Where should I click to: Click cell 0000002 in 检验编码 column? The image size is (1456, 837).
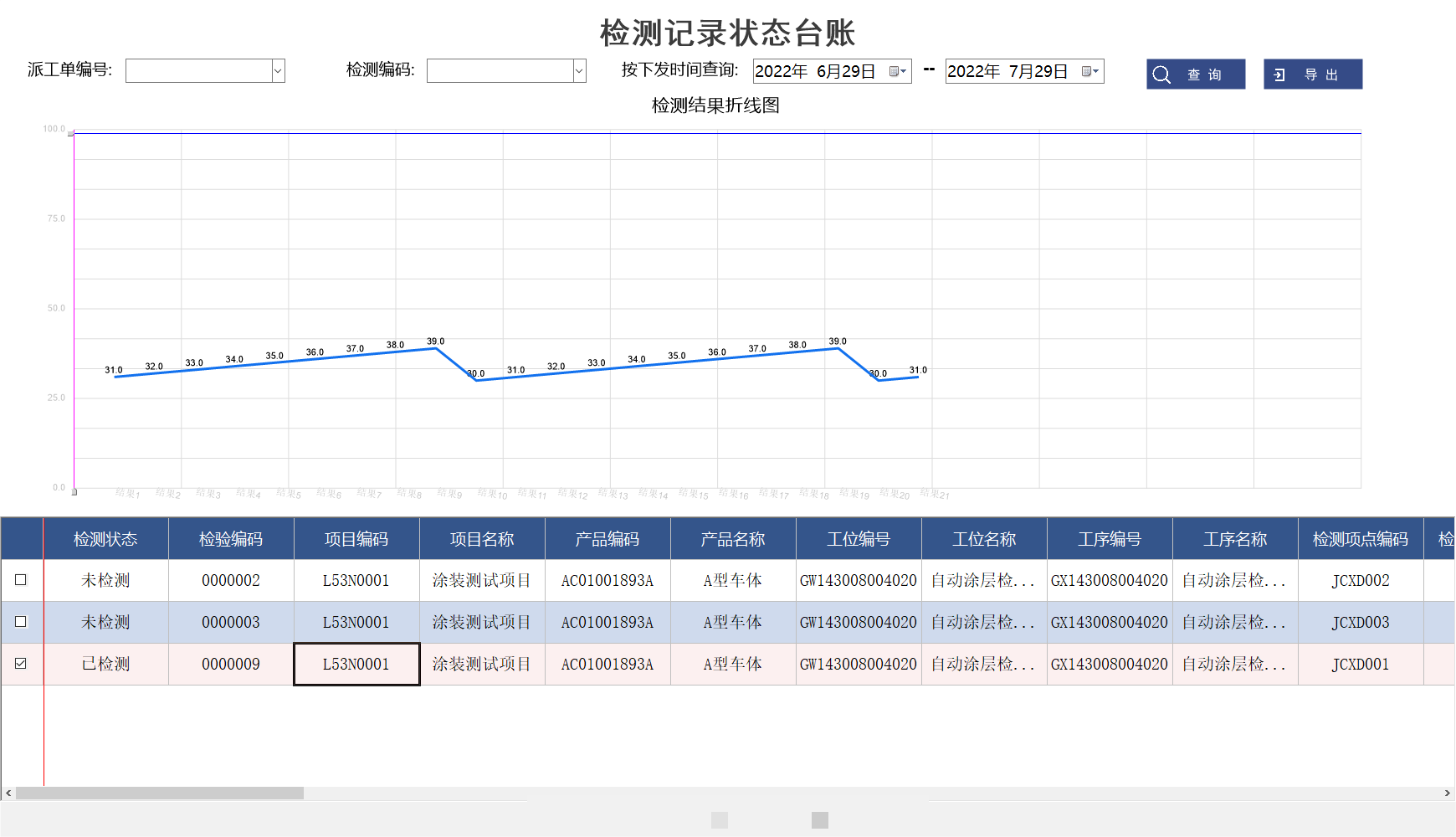click(x=231, y=580)
